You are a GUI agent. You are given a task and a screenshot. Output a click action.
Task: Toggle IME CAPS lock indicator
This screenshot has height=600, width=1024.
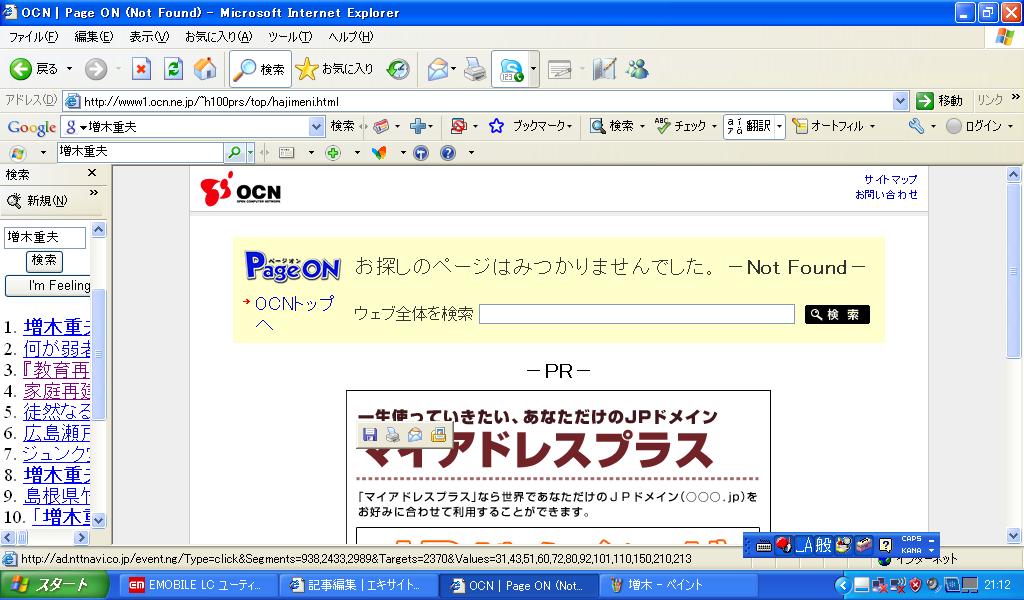click(x=912, y=539)
